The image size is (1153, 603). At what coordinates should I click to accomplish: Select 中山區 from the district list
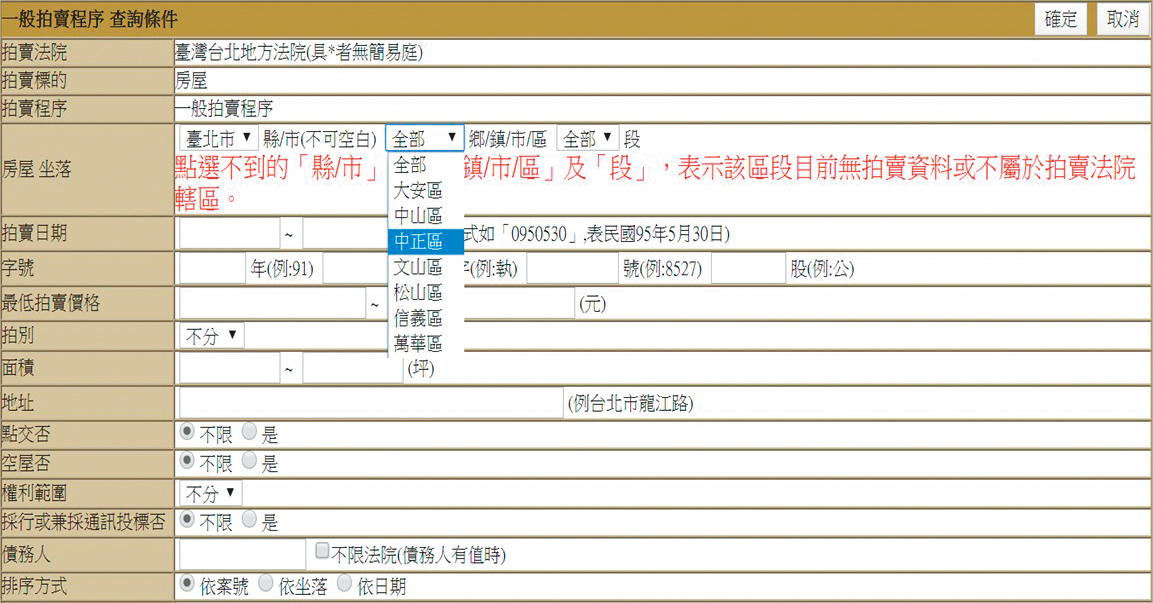click(x=425, y=216)
